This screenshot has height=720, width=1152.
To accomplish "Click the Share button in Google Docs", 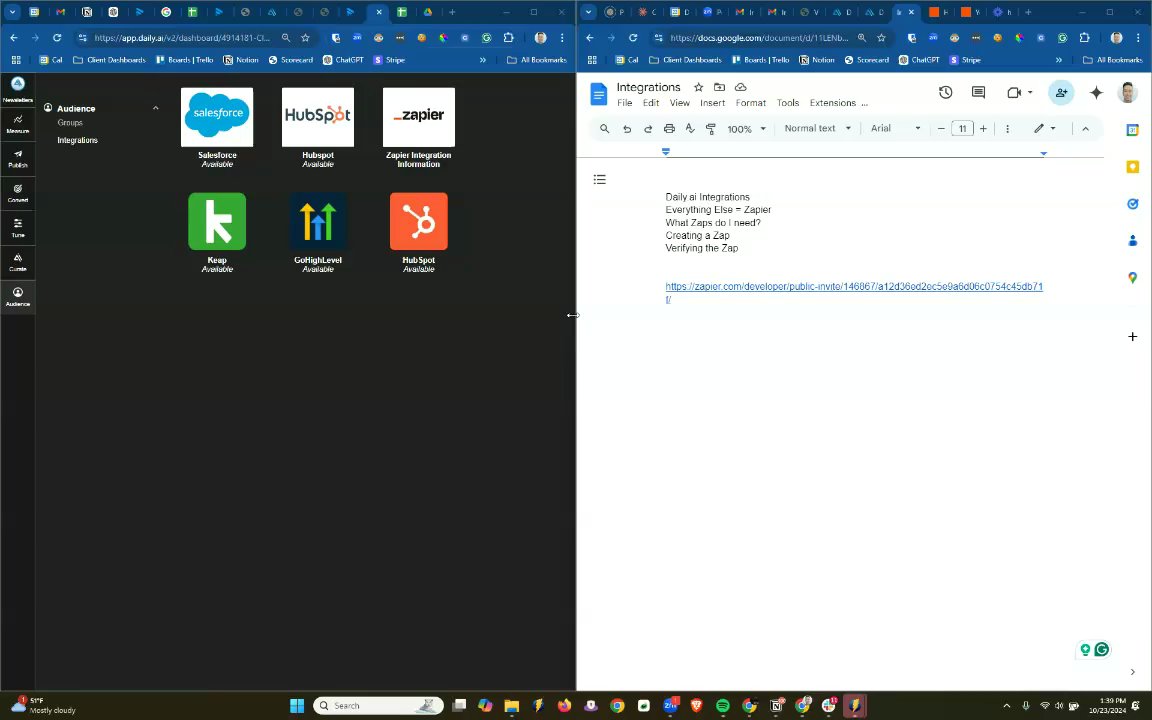I will [1061, 93].
